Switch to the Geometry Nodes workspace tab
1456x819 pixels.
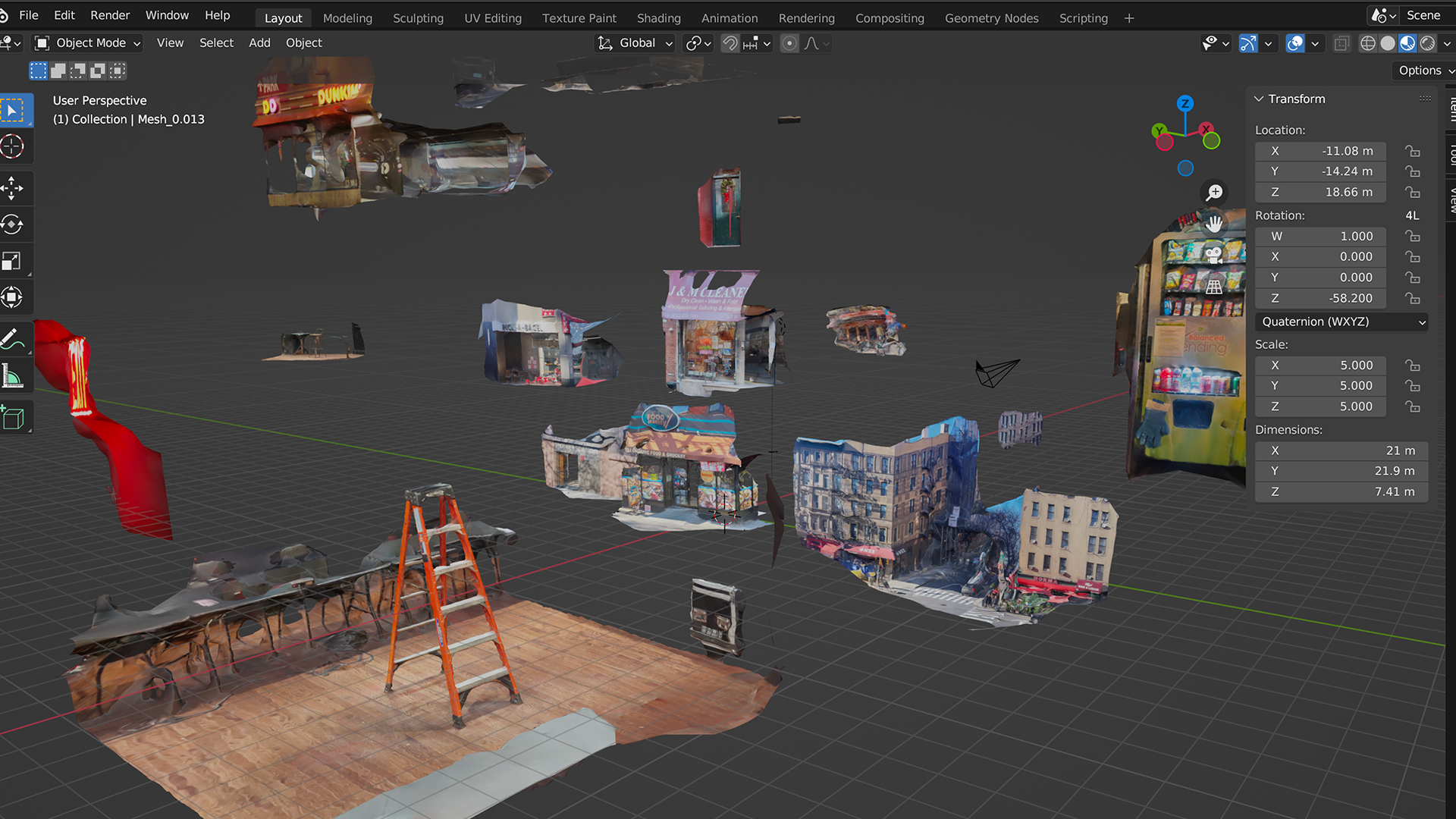tap(991, 18)
